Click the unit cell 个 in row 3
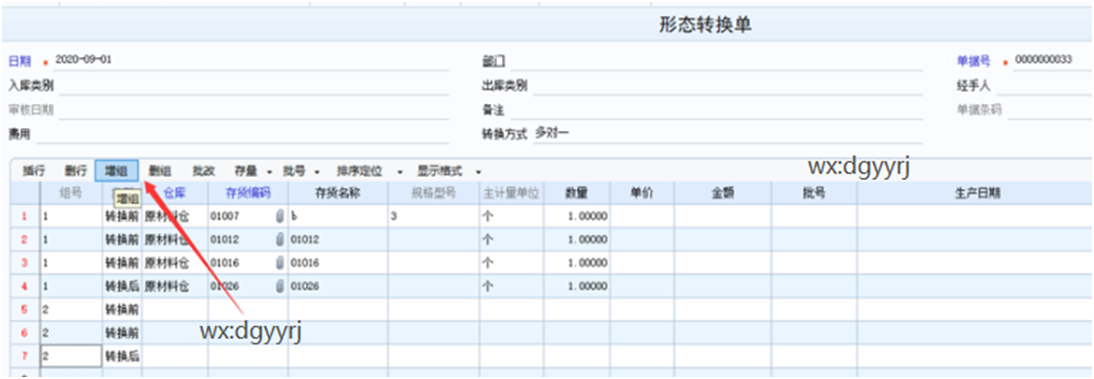The height and width of the screenshot is (379, 1094). tap(511, 263)
